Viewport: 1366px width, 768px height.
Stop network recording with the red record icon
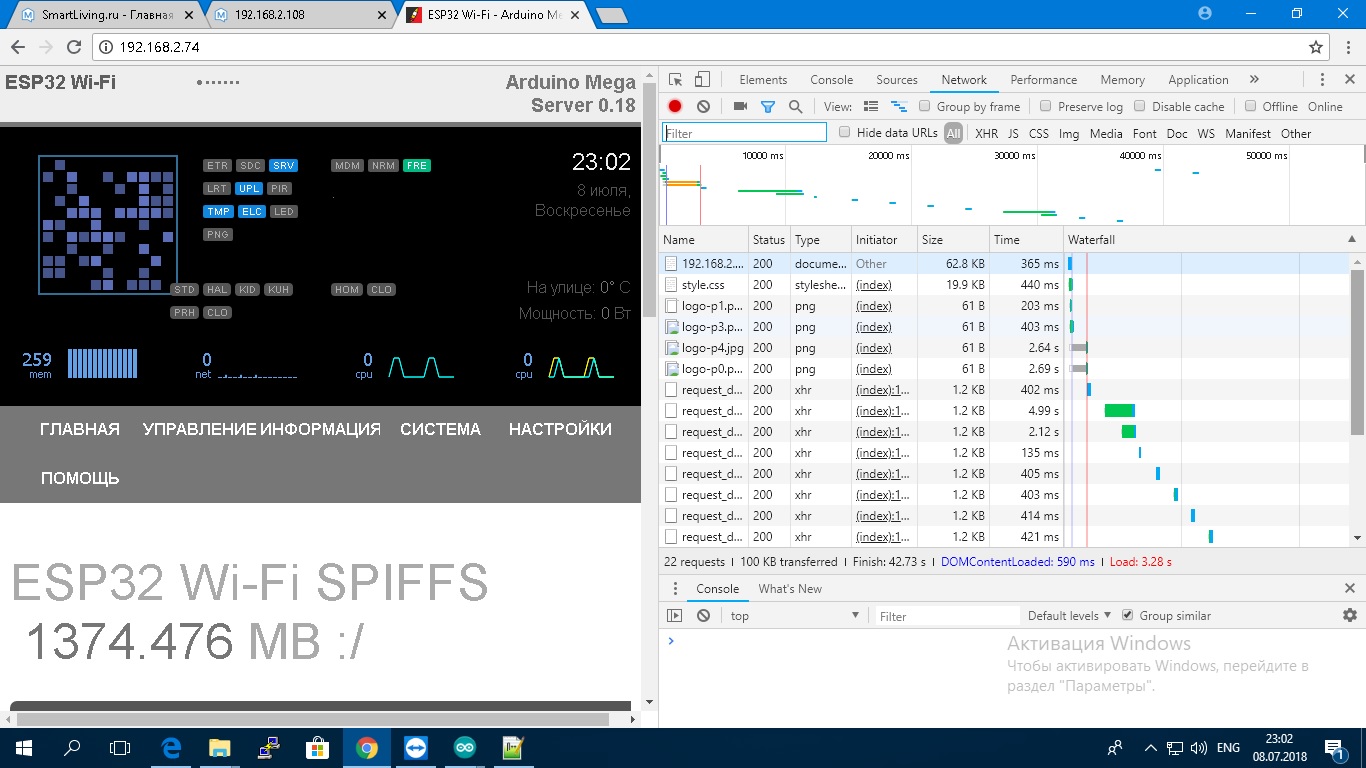click(674, 106)
